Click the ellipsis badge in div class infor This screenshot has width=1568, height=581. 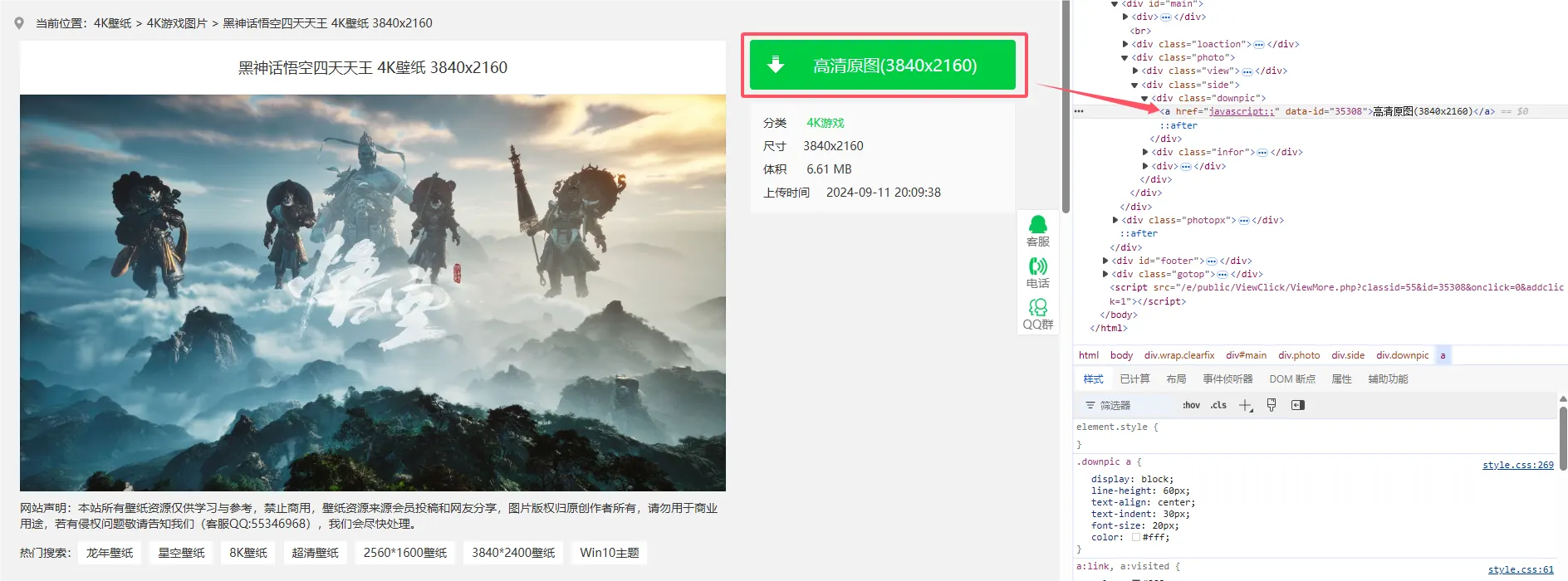1262,153
